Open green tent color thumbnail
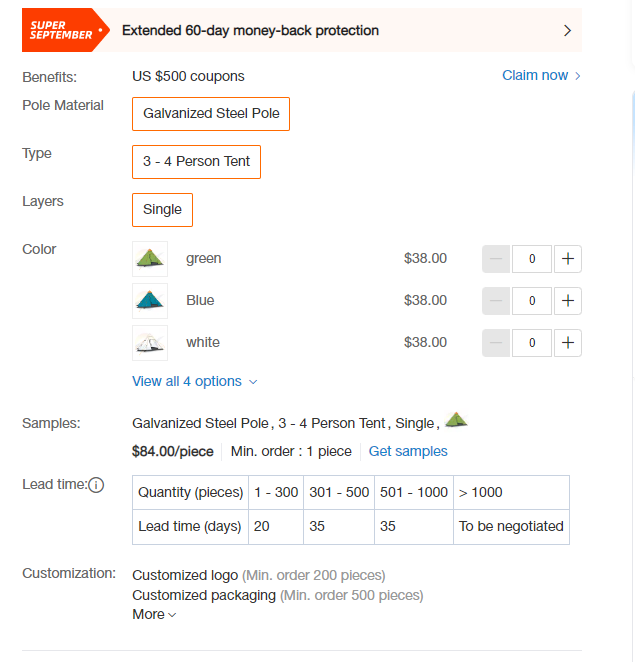635x662 pixels. pyautogui.click(x=150, y=258)
